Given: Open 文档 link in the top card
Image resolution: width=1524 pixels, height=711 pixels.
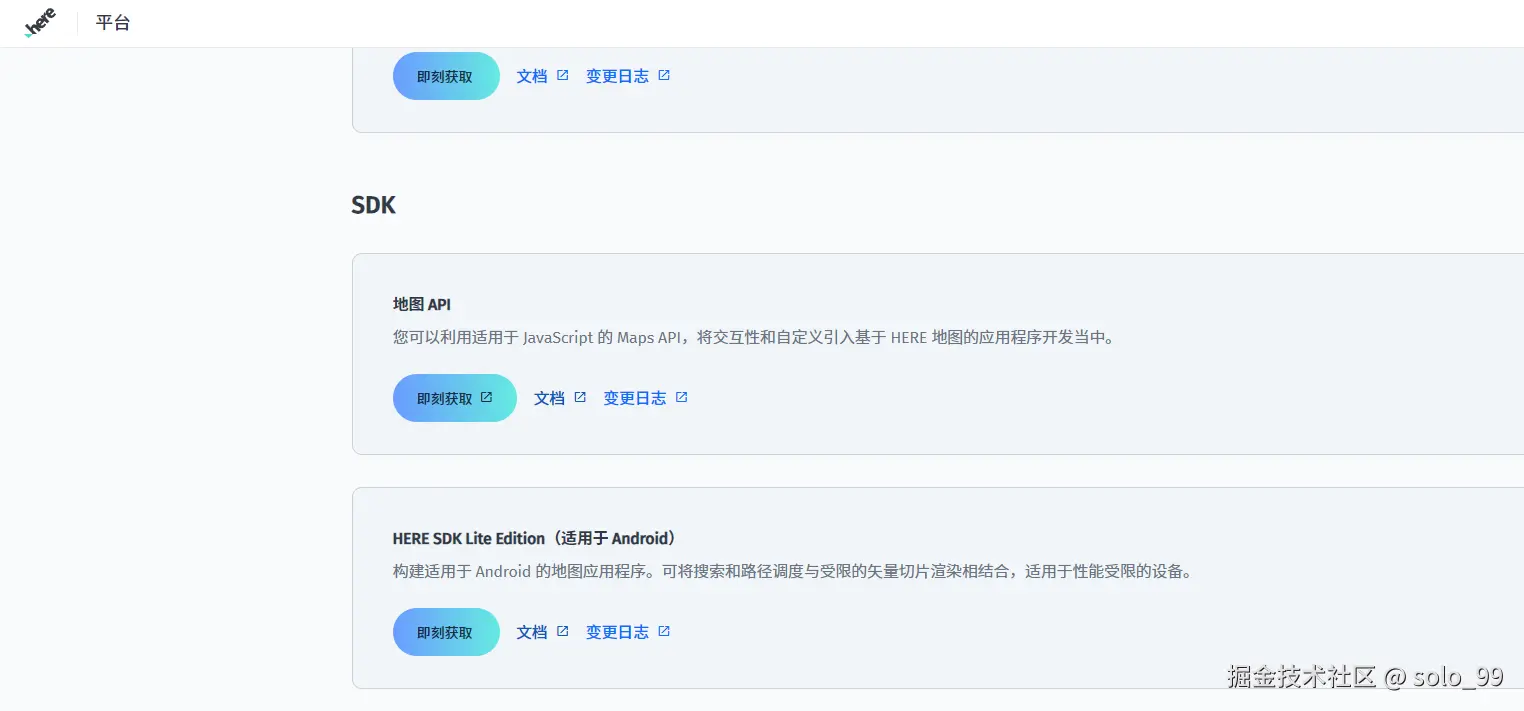Looking at the screenshot, I should tap(532, 76).
